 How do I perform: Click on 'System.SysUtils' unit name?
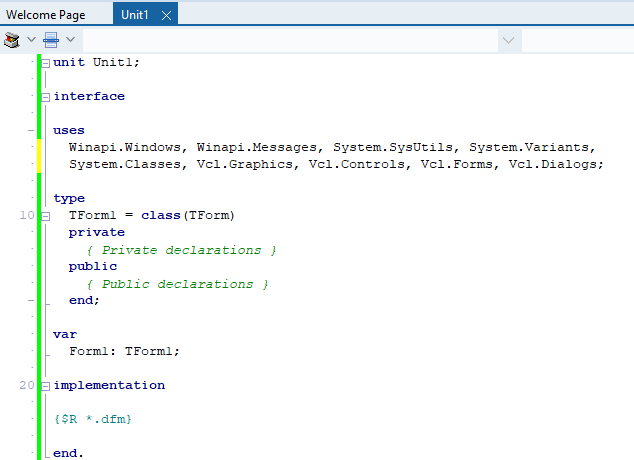[x=393, y=147]
